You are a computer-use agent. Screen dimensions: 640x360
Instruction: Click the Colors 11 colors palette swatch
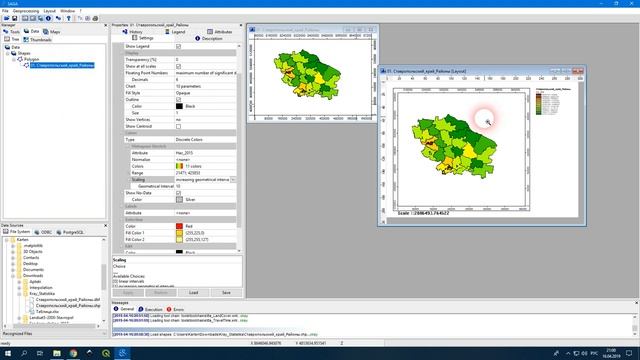click(179, 166)
